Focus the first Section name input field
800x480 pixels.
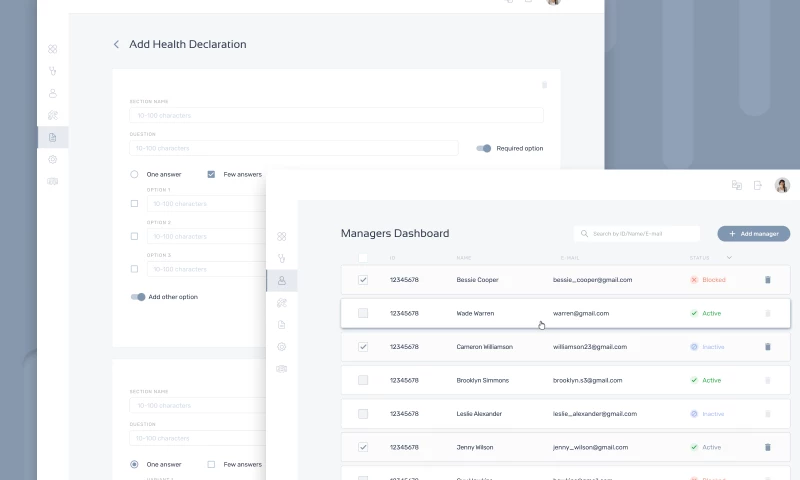point(336,115)
